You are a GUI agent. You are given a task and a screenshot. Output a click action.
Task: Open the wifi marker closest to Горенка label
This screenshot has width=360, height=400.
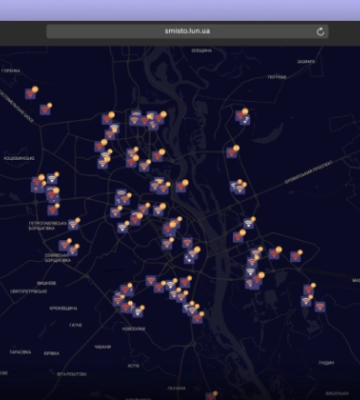(31, 94)
